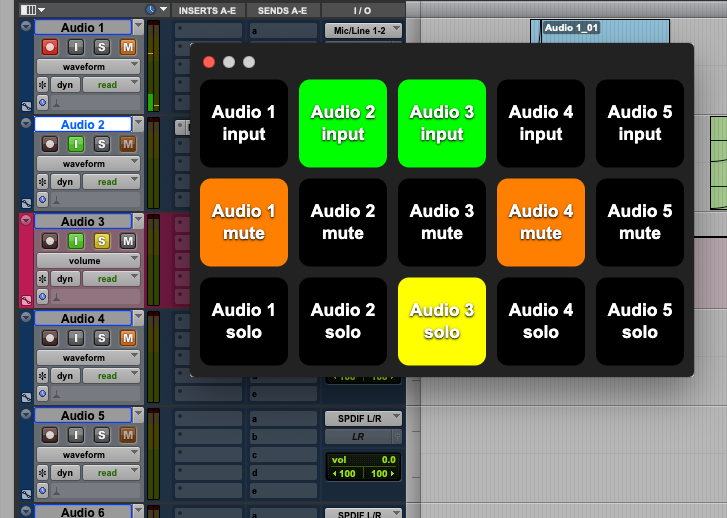Viewport: 727px width, 518px height.
Task: Solo the Audio 2 track
Action: coord(102,144)
